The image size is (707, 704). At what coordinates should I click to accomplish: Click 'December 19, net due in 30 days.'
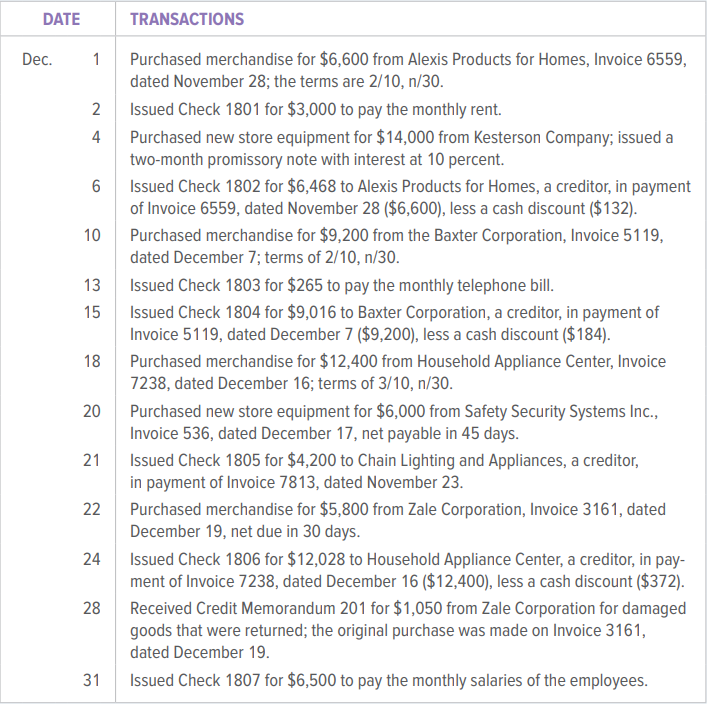(x=245, y=531)
